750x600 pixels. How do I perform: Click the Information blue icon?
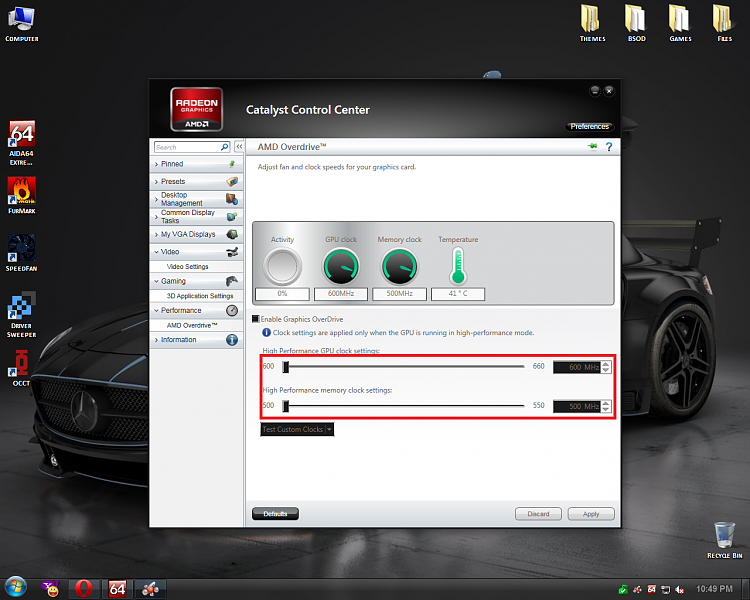(x=232, y=340)
